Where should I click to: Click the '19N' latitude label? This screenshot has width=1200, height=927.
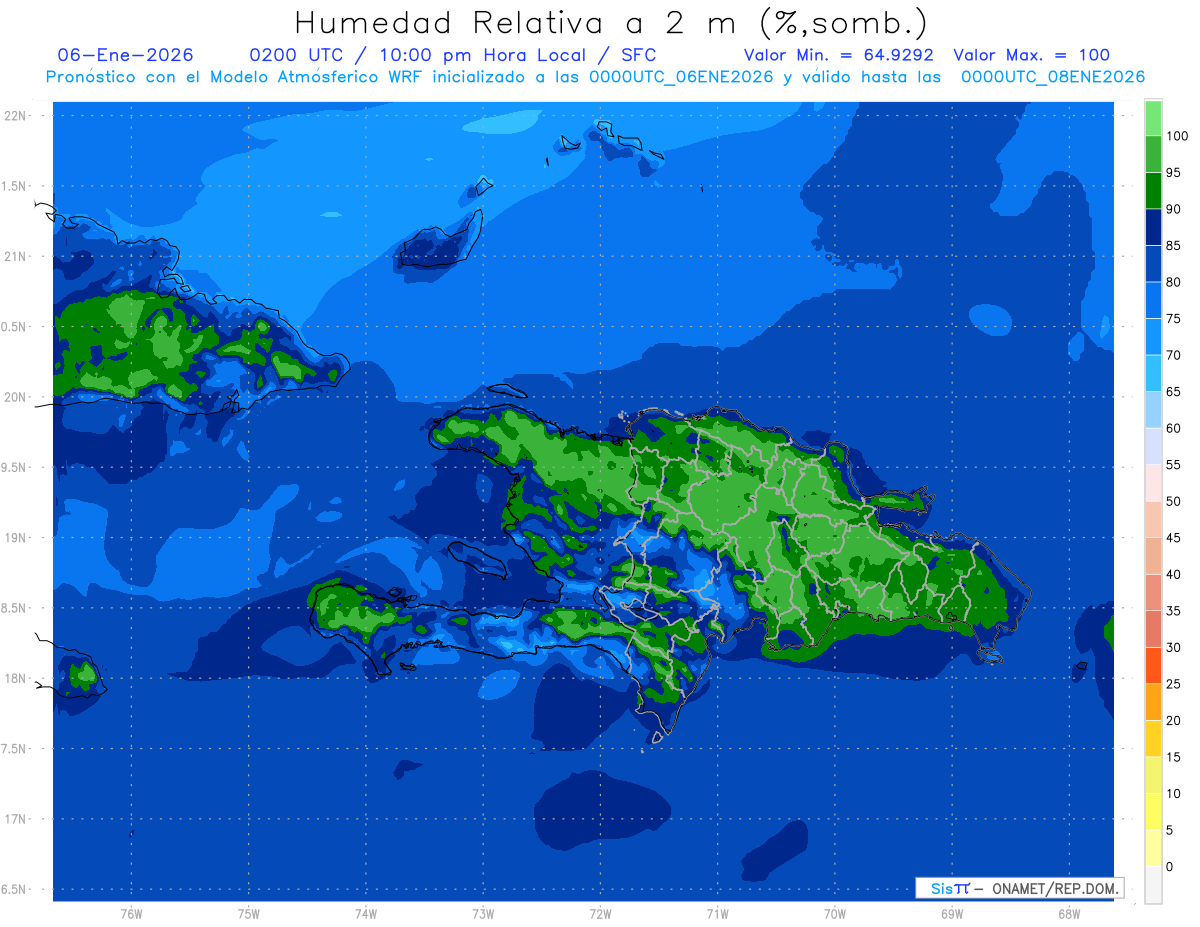click(x=15, y=538)
